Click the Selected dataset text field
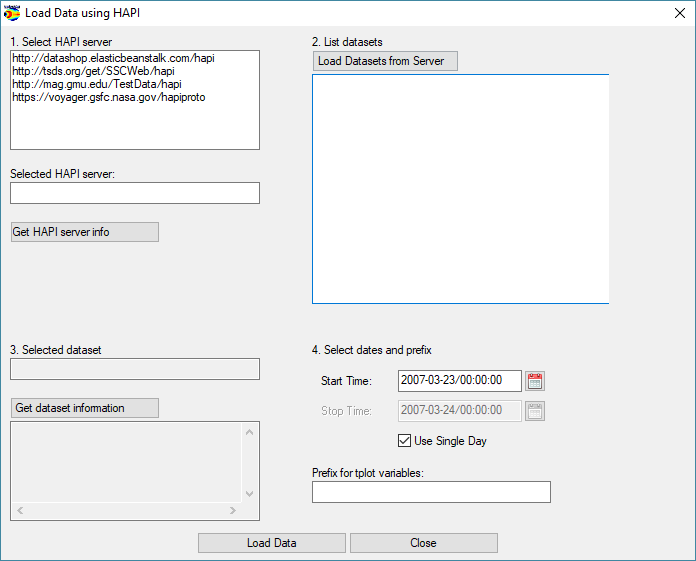Image resolution: width=696 pixels, height=561 pixels. 134,369
